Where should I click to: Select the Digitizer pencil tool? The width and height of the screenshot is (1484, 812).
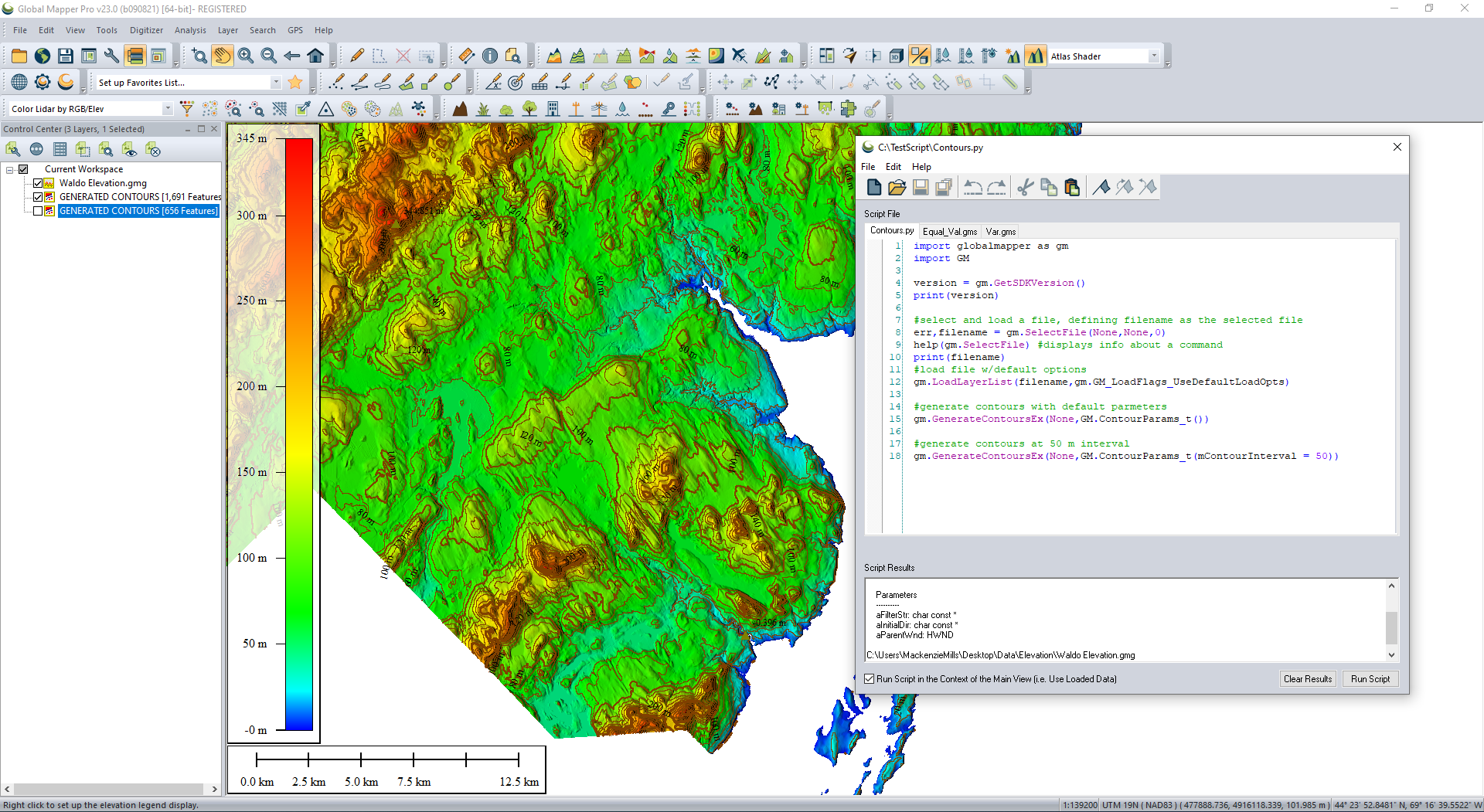click(x=357, y=56)
